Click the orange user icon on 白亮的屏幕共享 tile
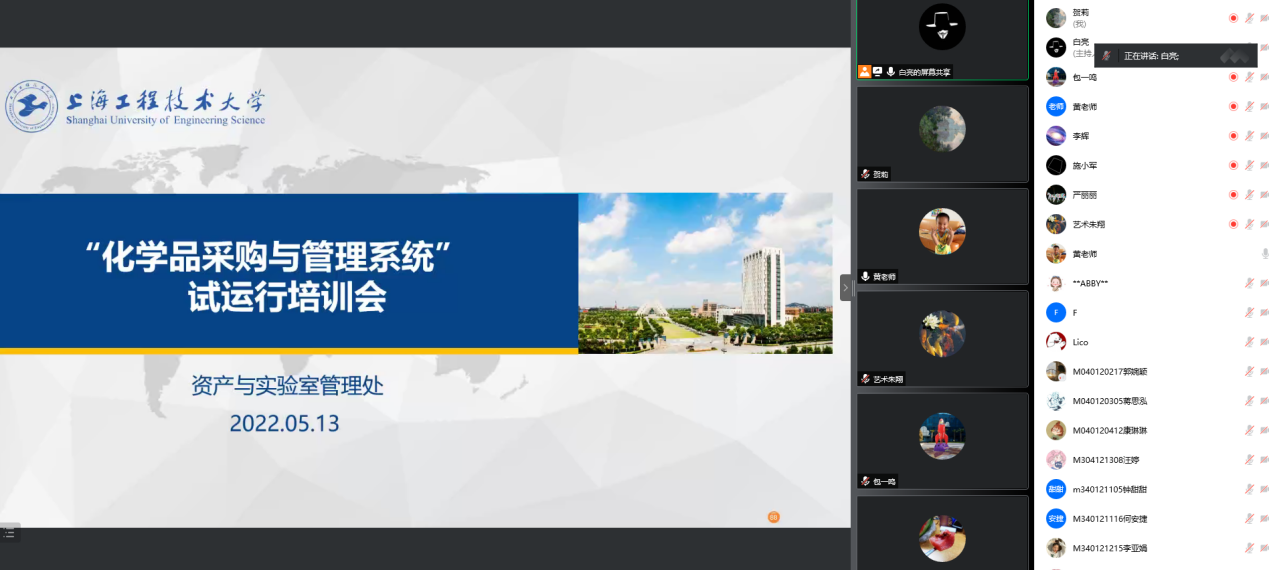 (x=864, y=72)
